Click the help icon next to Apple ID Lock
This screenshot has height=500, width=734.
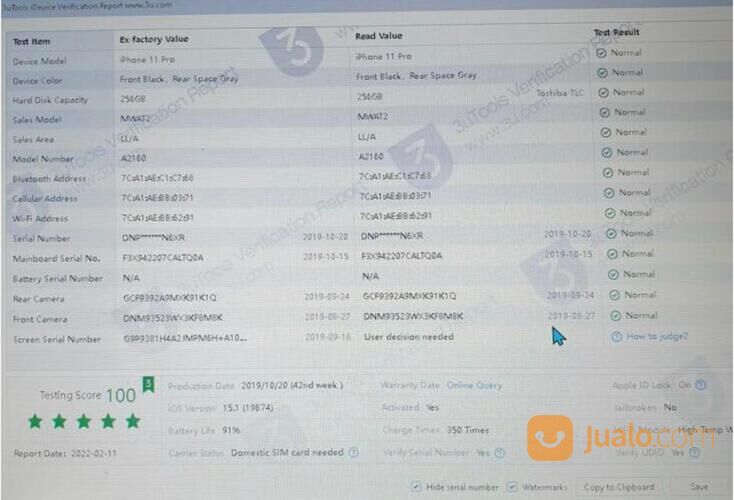699,384
